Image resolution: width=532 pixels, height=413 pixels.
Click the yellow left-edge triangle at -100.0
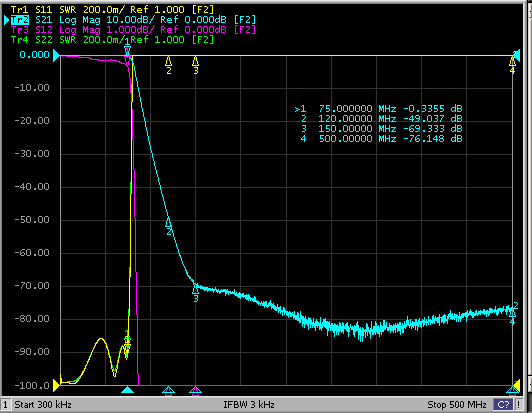[56, 386]
